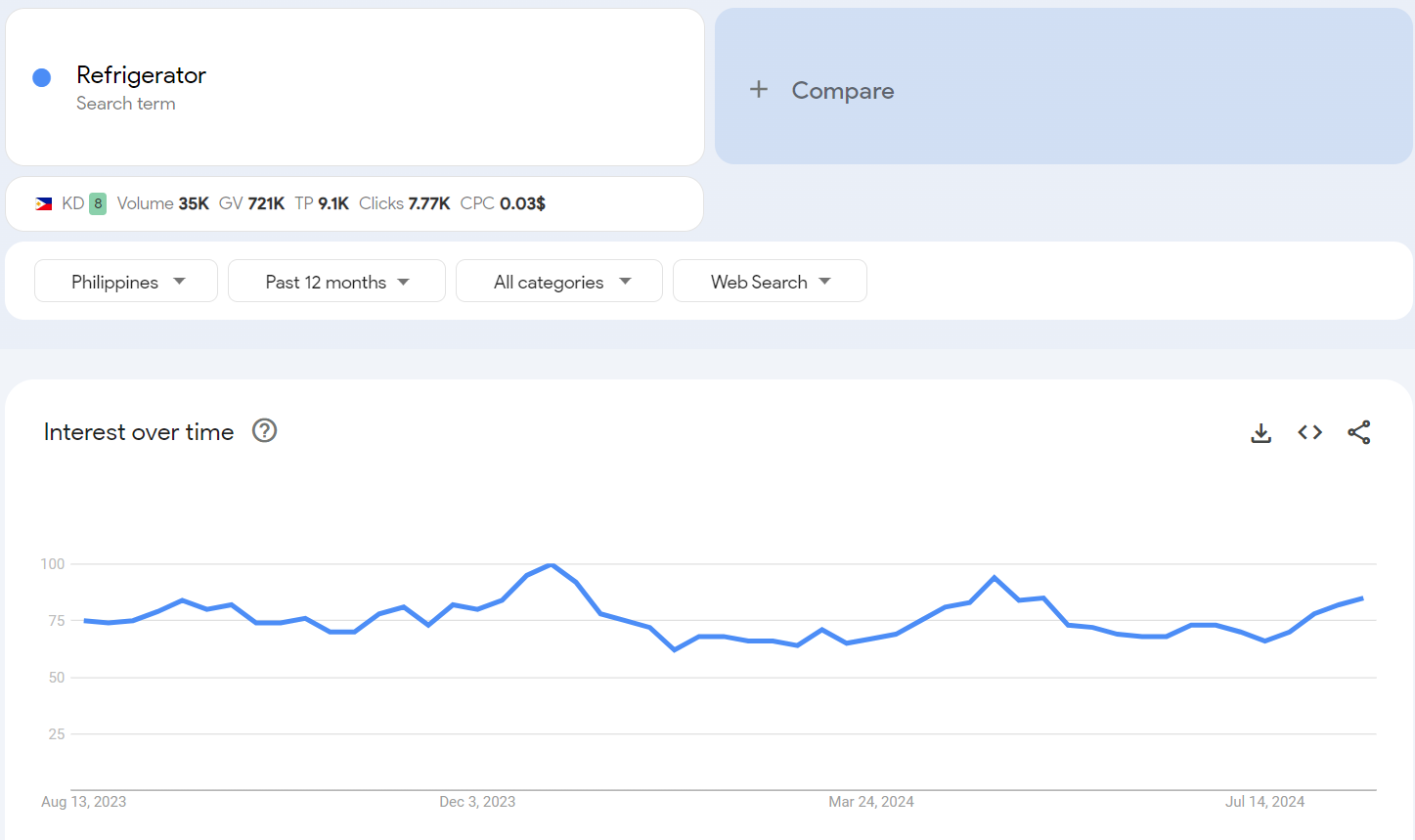The width and height of the screenshot is (1415, 840).
Task: Expand the Past 12 months time range
Action: coord(336,282)
